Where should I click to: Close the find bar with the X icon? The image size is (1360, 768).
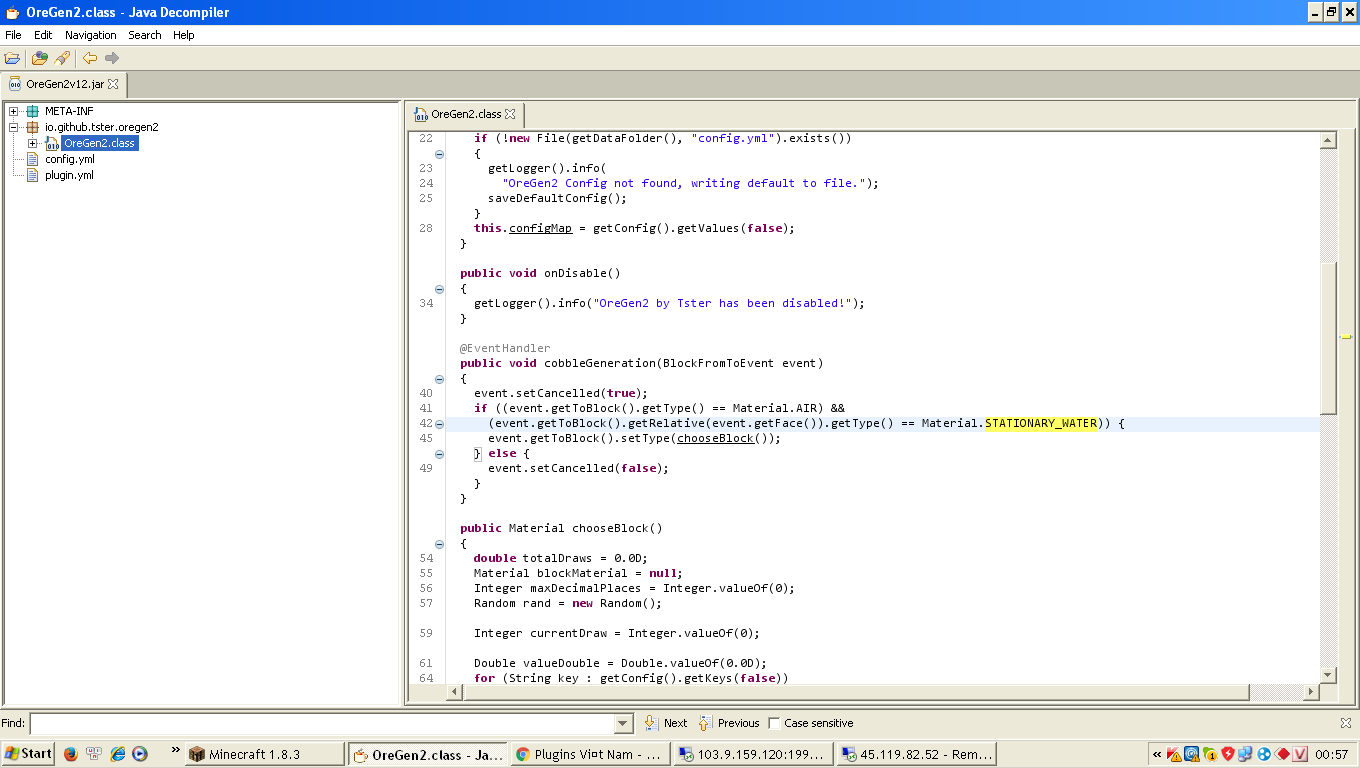[1345, 723]
